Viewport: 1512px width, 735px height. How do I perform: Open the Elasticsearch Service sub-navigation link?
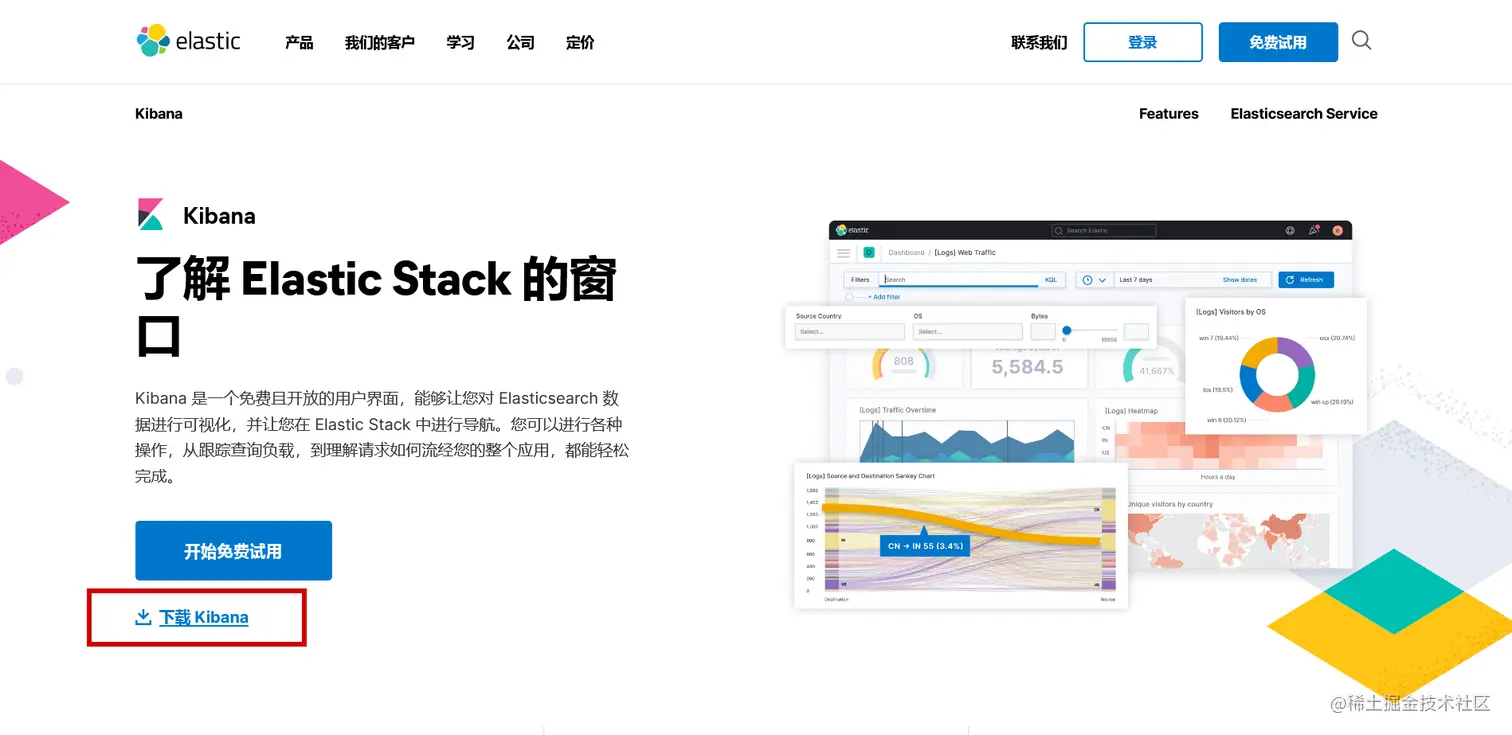point(1304,113)
